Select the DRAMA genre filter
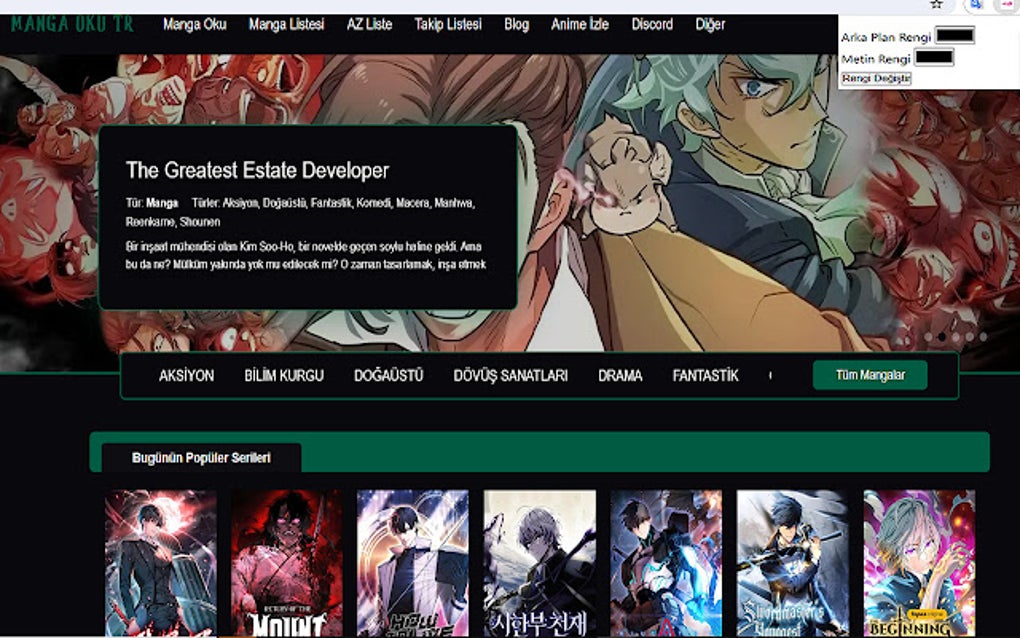This screenshot has height=638, width=1020. click(618, 376)
